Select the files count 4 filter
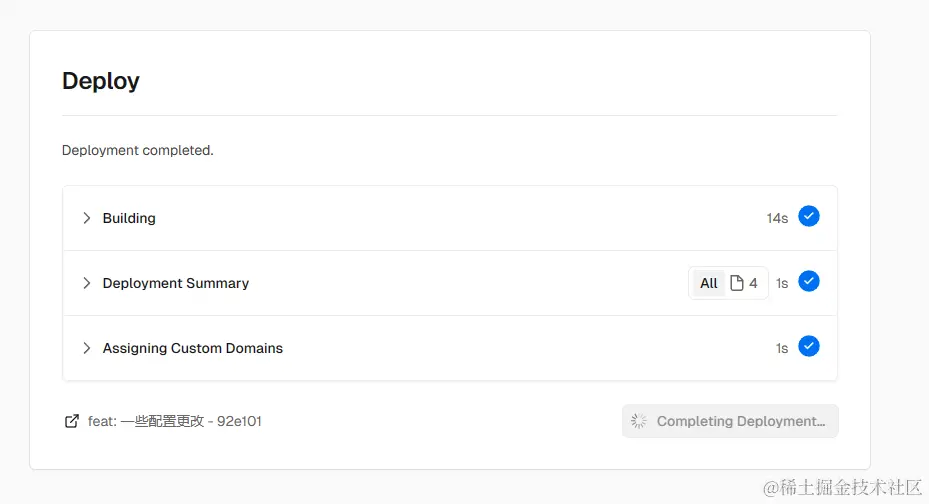The image size is (929, 504). click(x=745, y=283)
